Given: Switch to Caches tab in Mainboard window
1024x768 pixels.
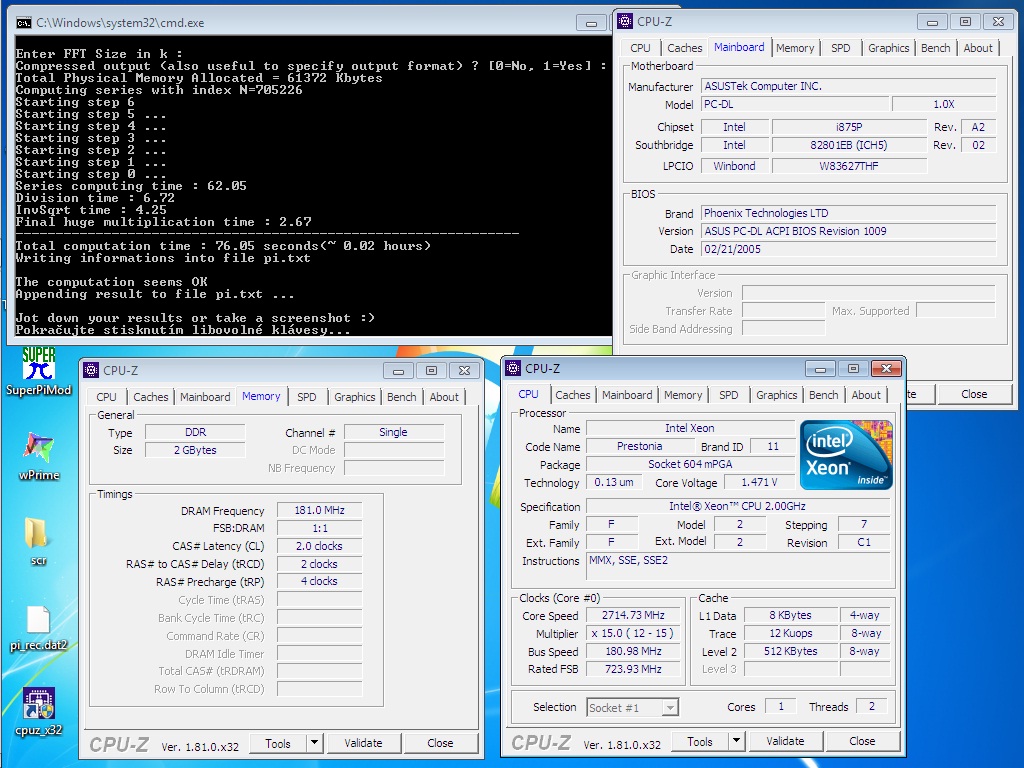Looking at the screenshot, I should tap(684, 48).
